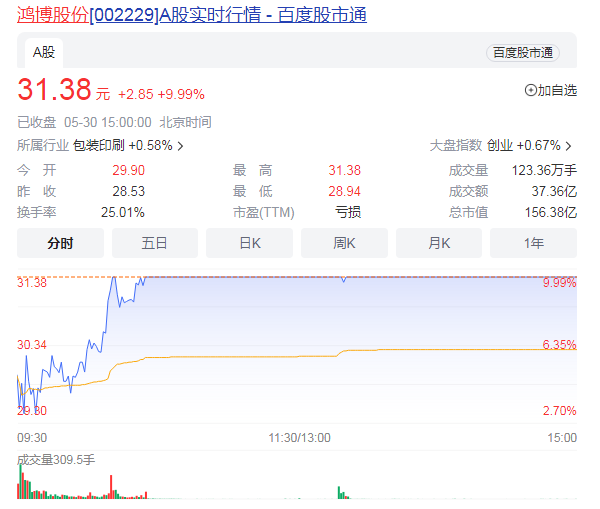The image size is (600, 509).
Task: Show the 日K candlestick chart
Action: pyautogui.click(x=249, y=243)
